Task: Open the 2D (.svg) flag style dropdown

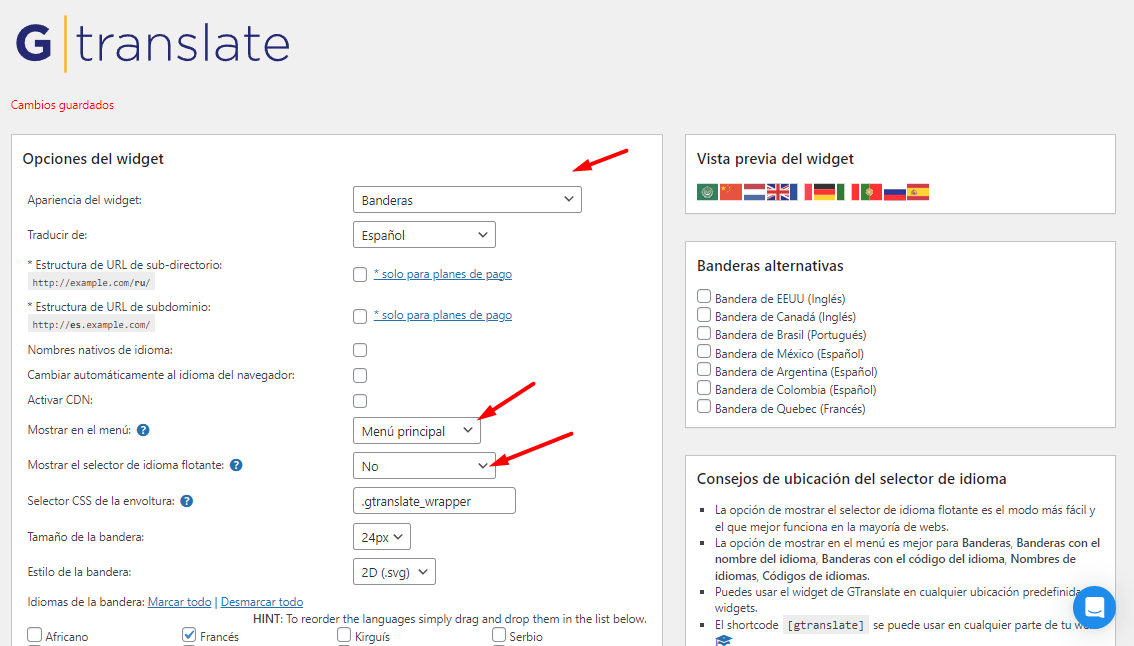Action: (x=394, y=571)
